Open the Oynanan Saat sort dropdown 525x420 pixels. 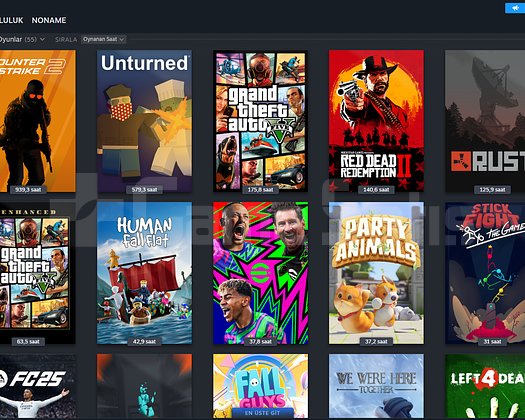(103, 39)
